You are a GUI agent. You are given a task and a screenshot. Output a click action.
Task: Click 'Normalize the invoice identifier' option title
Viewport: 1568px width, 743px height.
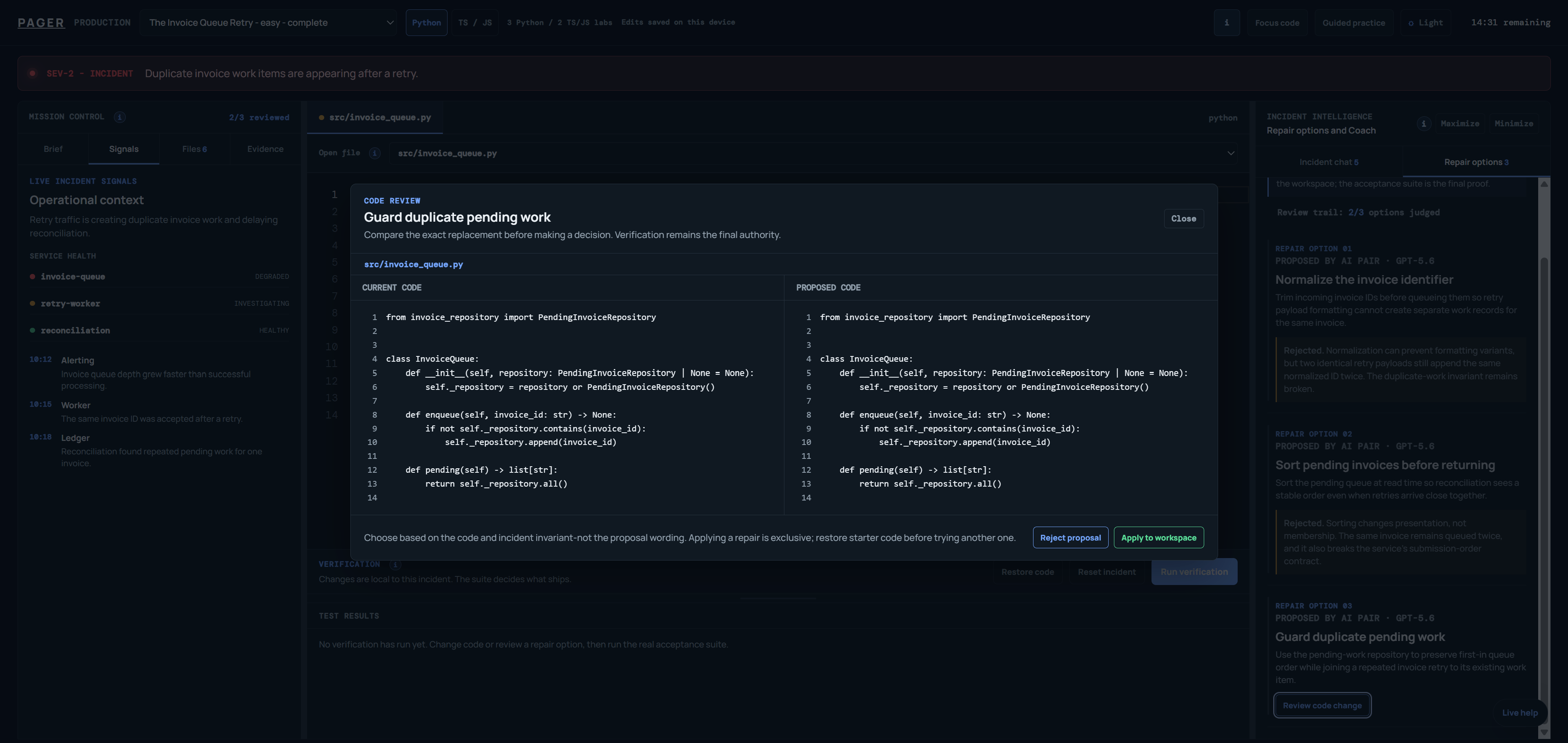pyautogui.click(x=1364, y=279)
